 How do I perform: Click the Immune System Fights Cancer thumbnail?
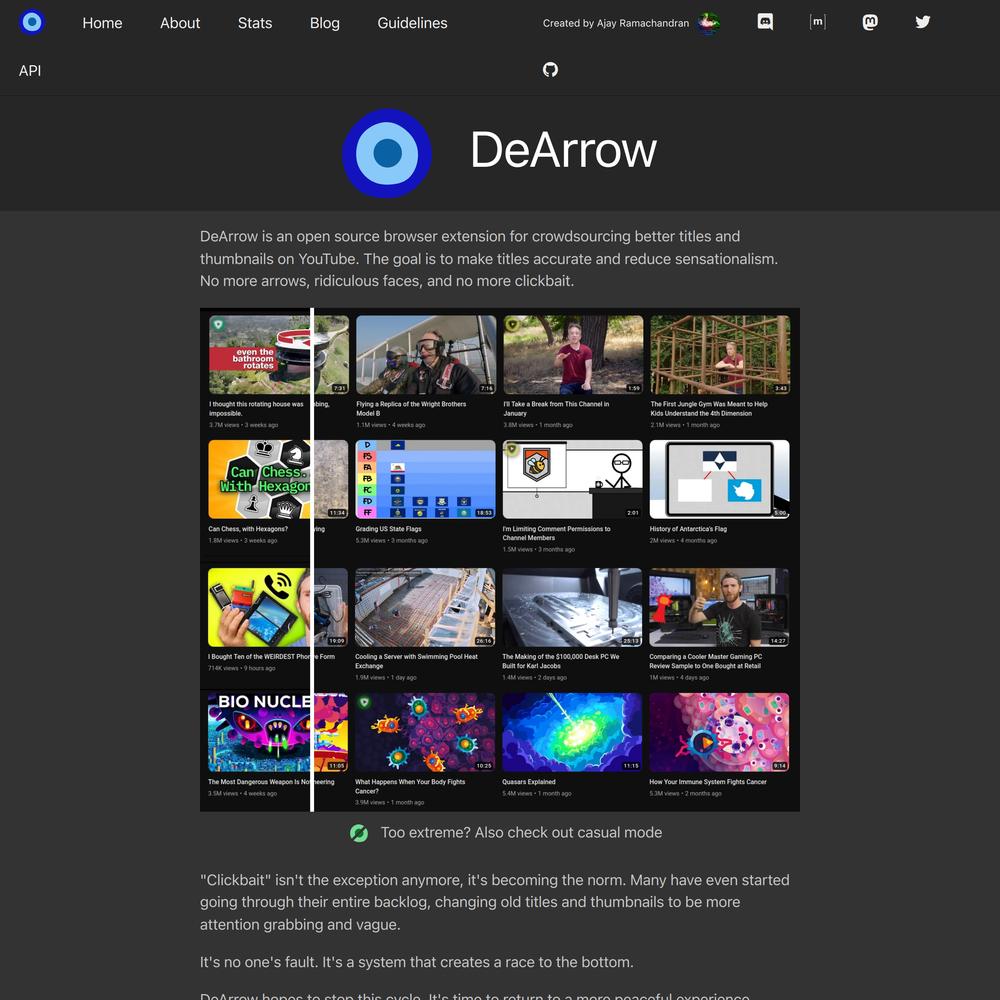pos(719,732)
